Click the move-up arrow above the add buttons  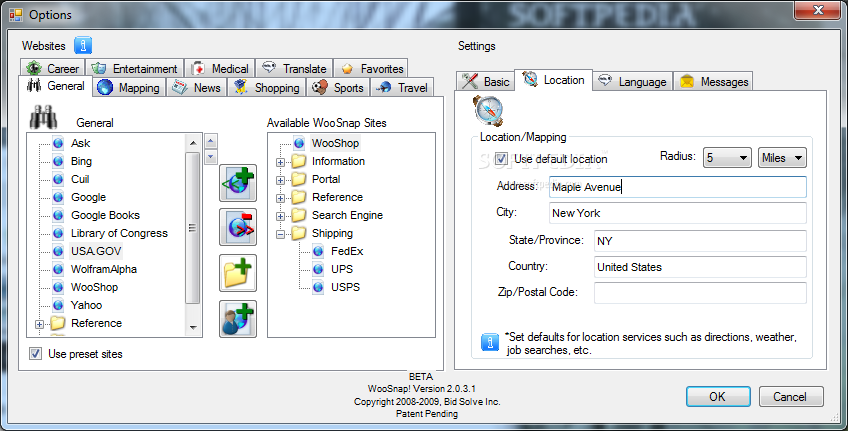[x=211, y=141]
